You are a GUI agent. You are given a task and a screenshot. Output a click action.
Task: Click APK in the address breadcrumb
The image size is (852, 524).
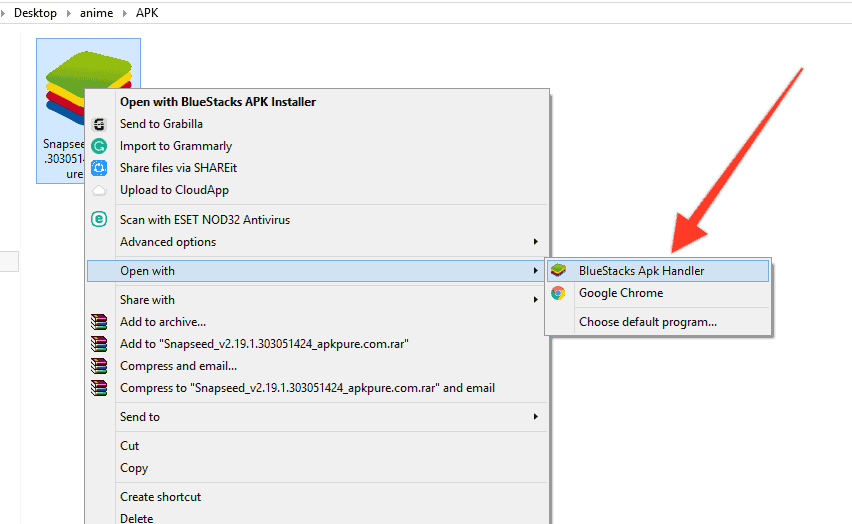pos(147,13)
